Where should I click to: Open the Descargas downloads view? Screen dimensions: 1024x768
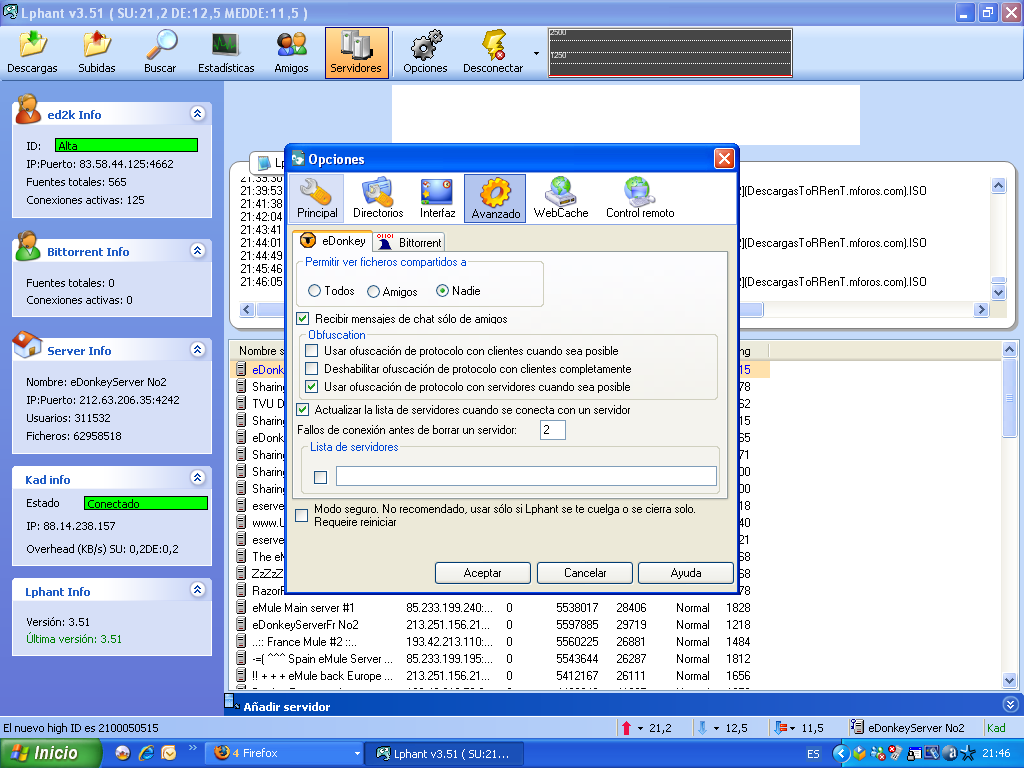click(x=32, y=52)
